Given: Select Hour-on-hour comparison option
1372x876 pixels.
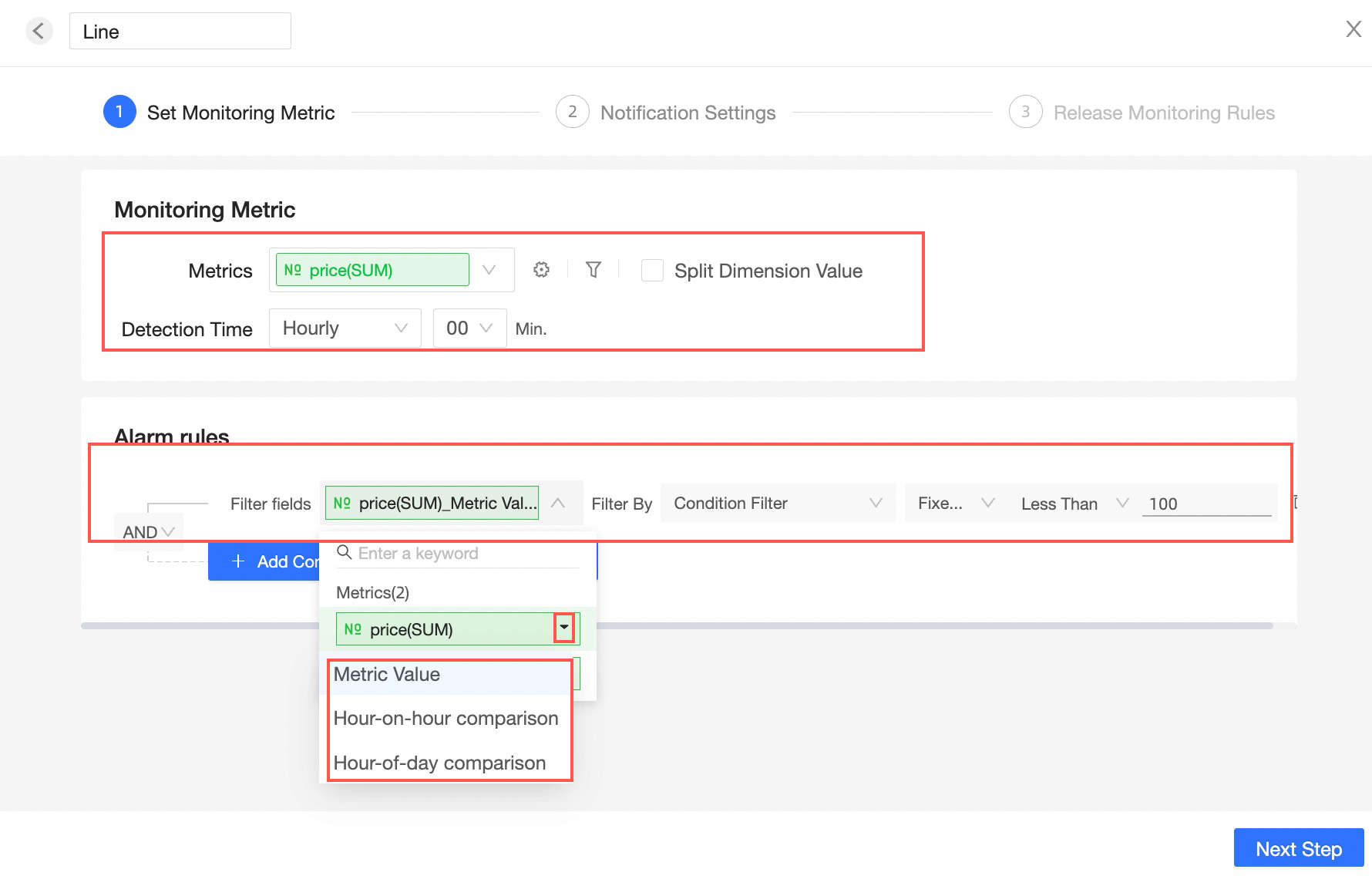Looking at the screenshot, I should tap(446, 719).
